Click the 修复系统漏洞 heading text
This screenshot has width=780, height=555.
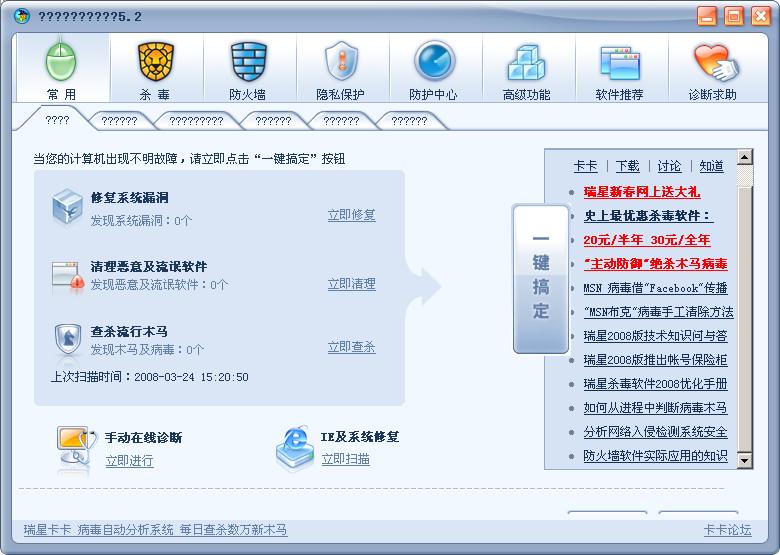tap(129, 197)
